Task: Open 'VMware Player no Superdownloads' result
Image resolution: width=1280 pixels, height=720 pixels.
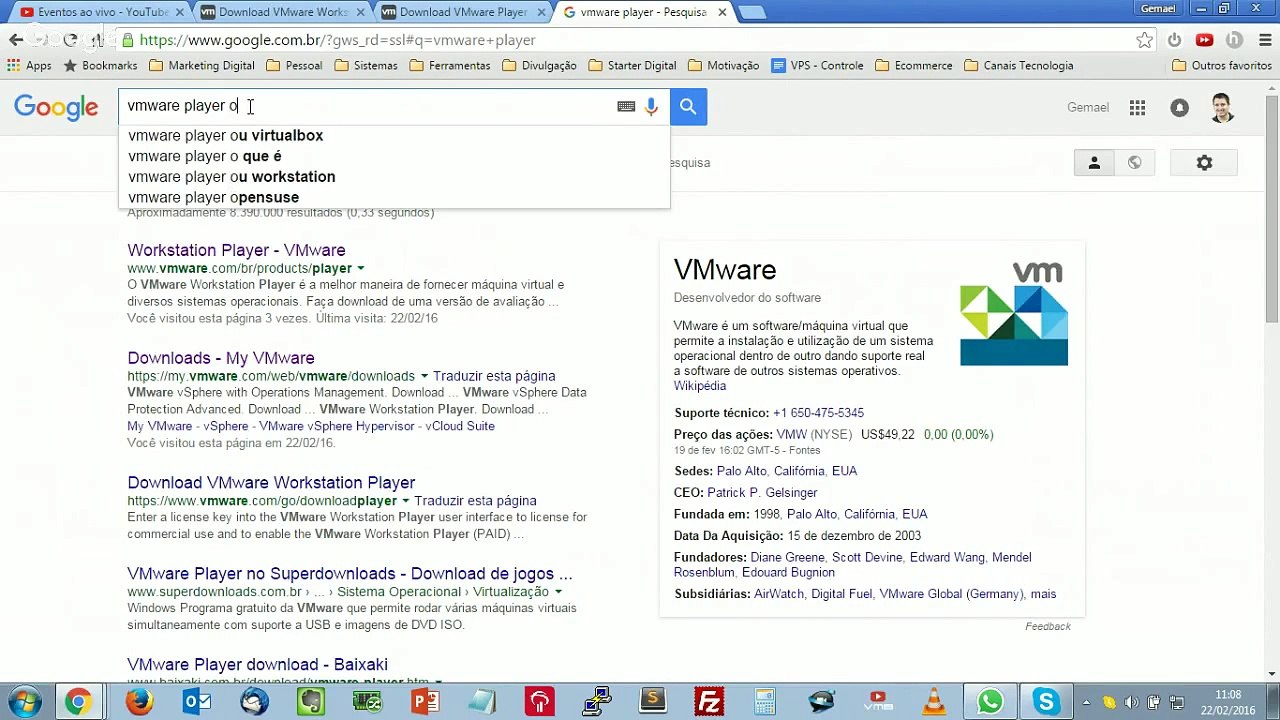Action: click(x=350, y=574)
